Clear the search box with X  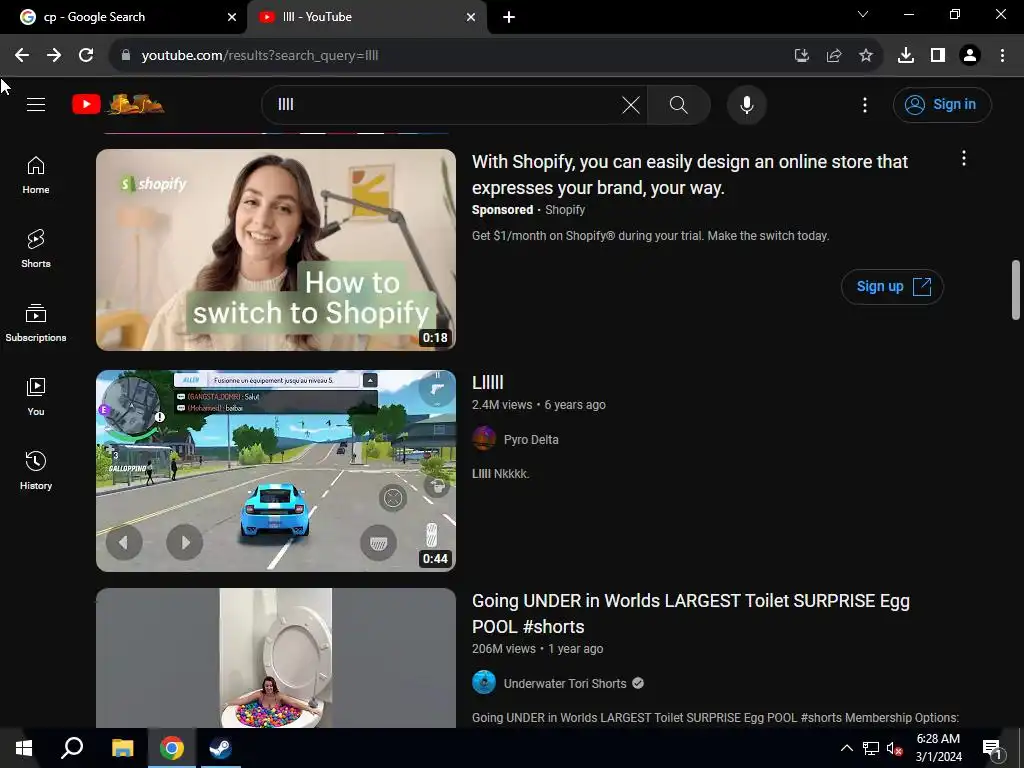(630, 104)
